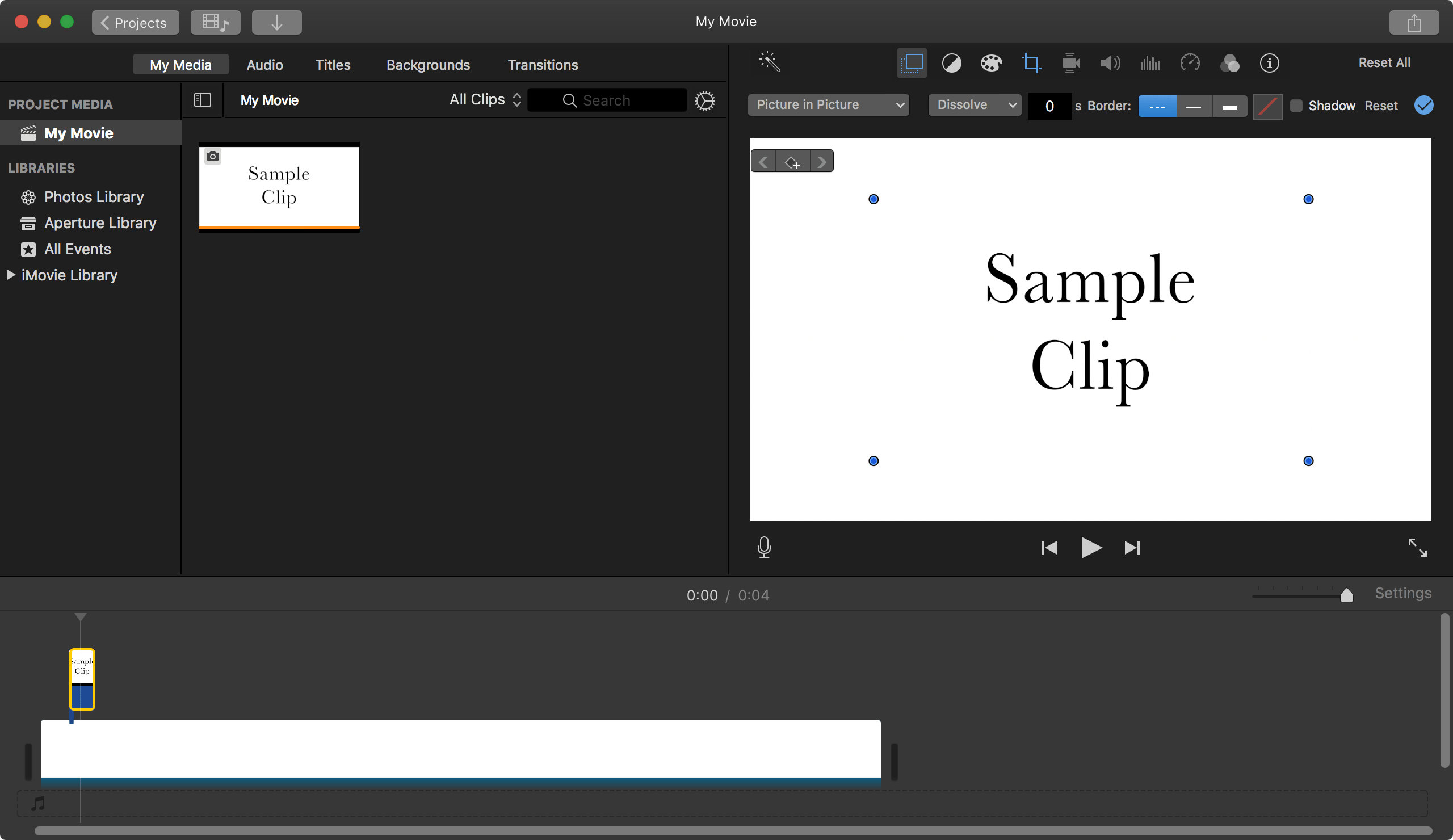Open the Stabilization camera controls
The width and height of the screenshot is (1453, 840).
(x=1070, y=63)
